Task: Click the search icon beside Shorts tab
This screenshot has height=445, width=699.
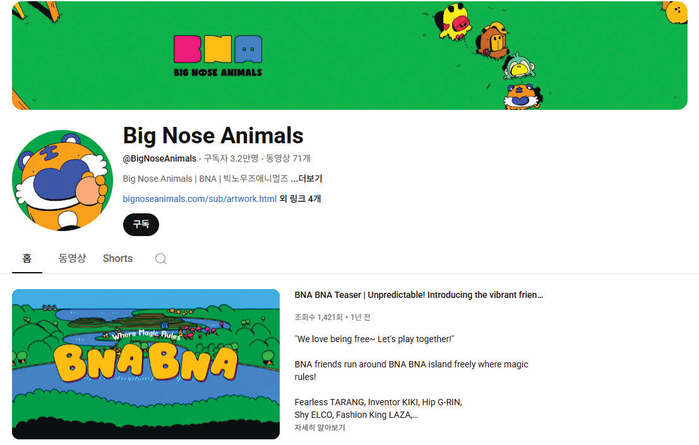Action: tap(160, 259)
